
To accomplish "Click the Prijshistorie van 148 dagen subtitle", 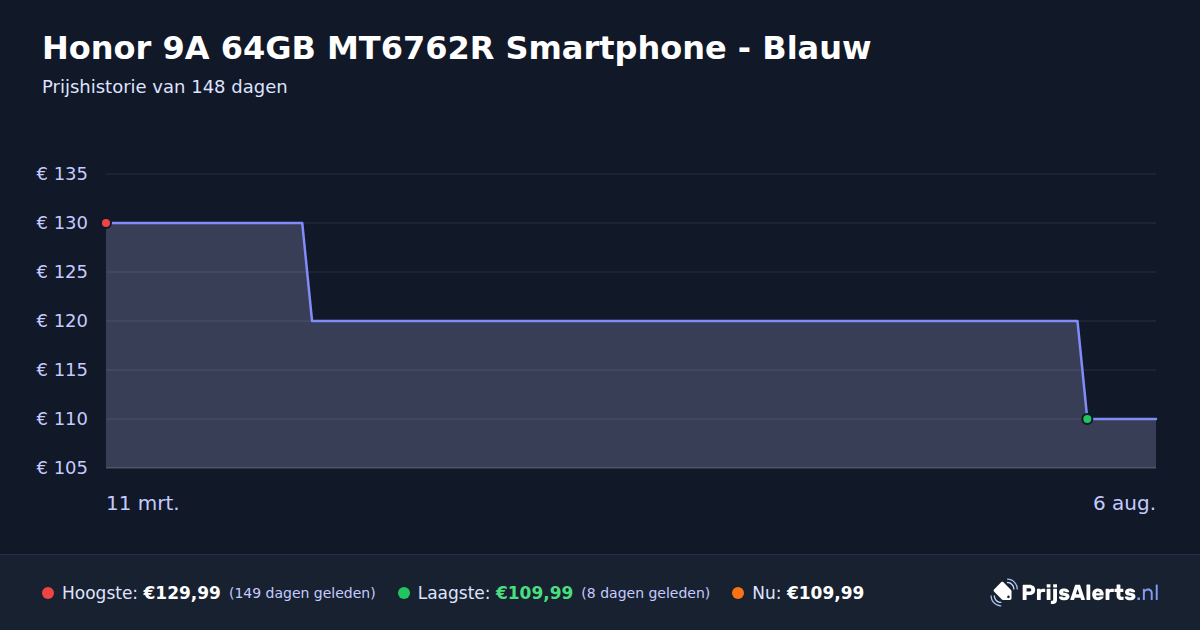I will point(165,87).
